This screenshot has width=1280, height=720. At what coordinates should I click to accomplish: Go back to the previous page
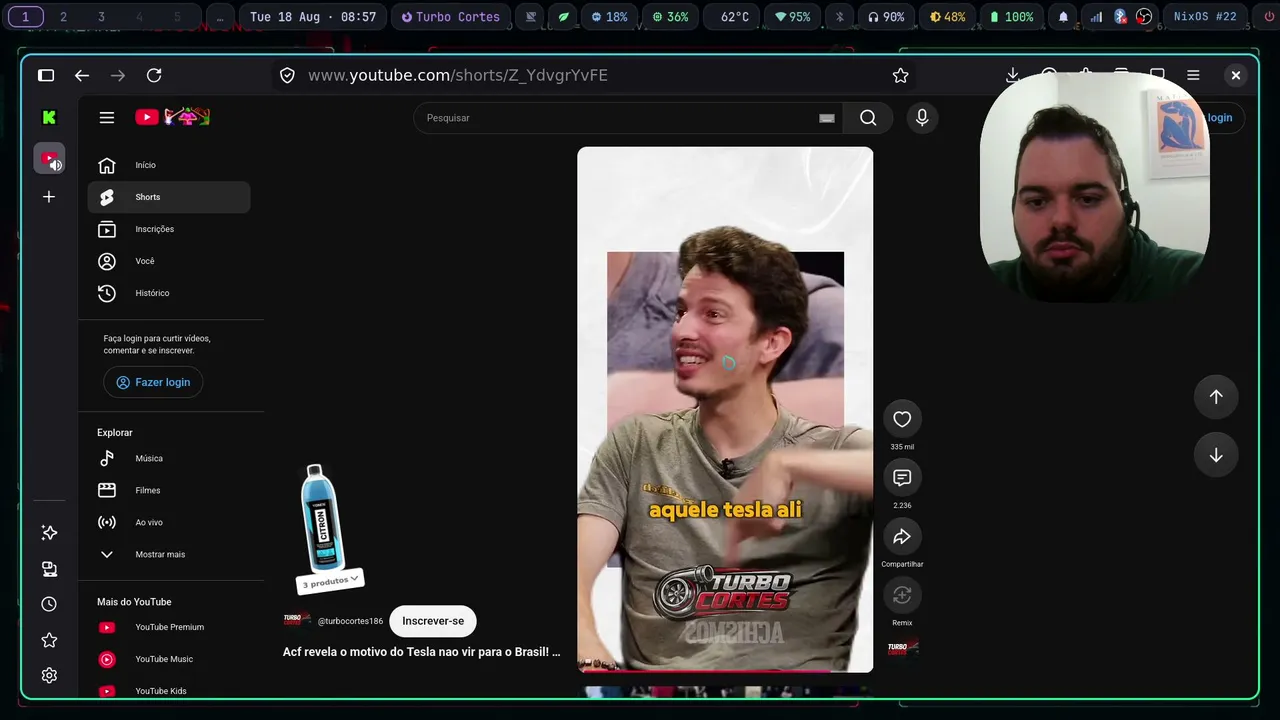(82, 75)
